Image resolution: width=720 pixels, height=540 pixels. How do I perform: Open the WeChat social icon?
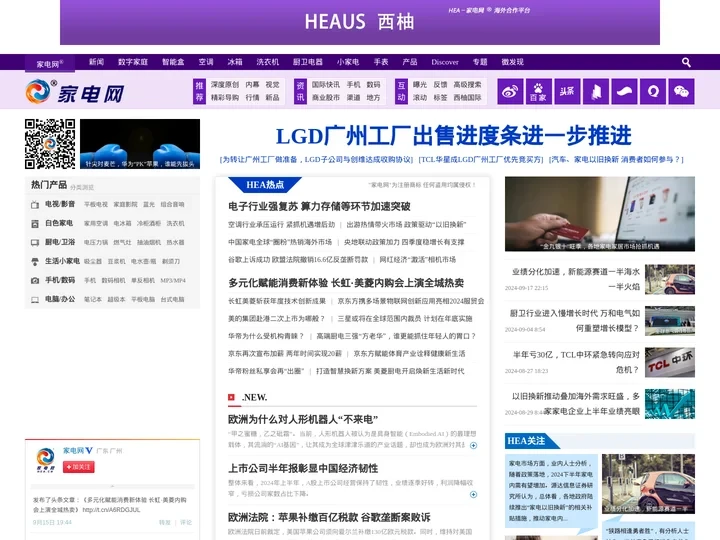681,91
